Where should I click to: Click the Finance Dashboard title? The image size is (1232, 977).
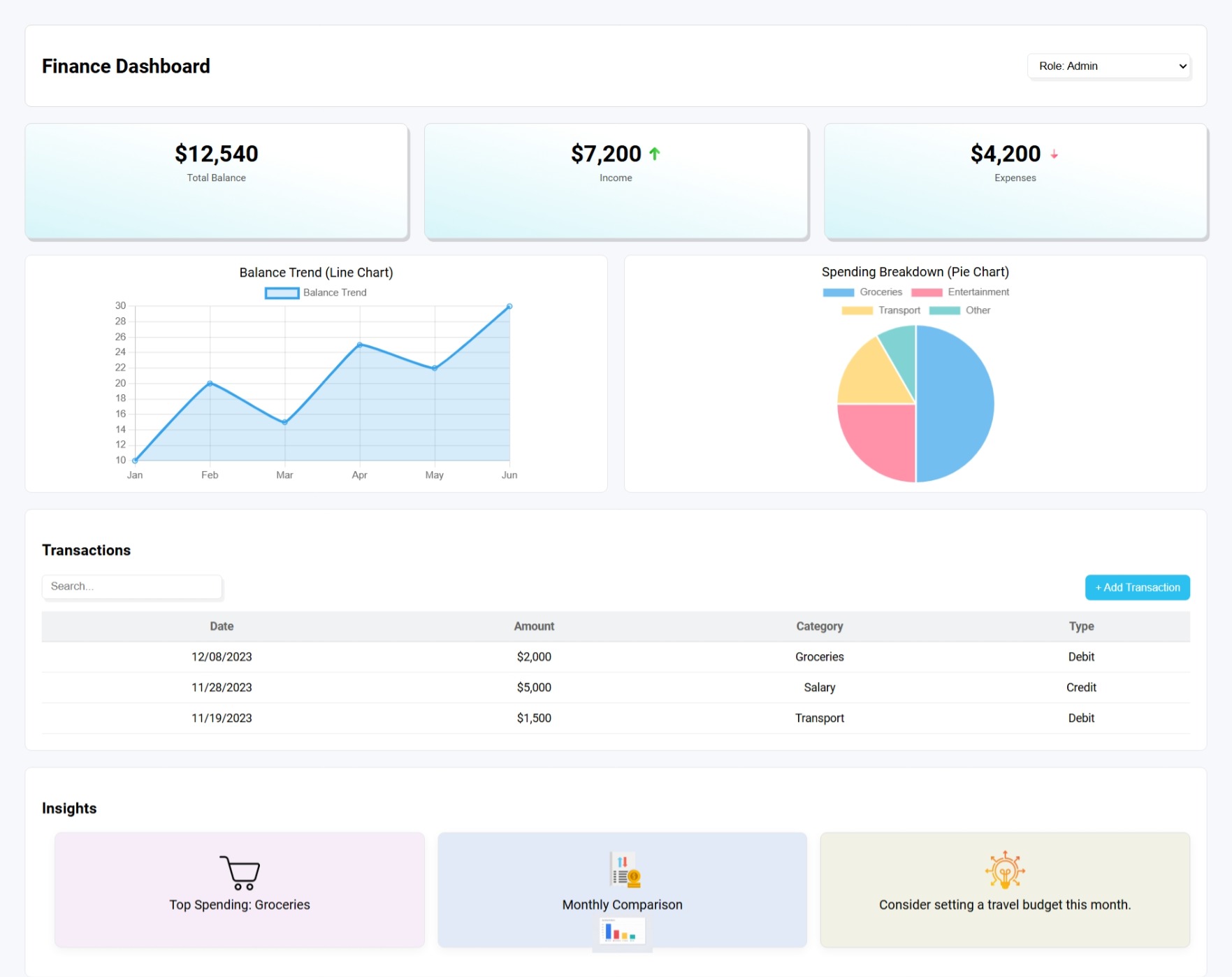tap(126, 66)
